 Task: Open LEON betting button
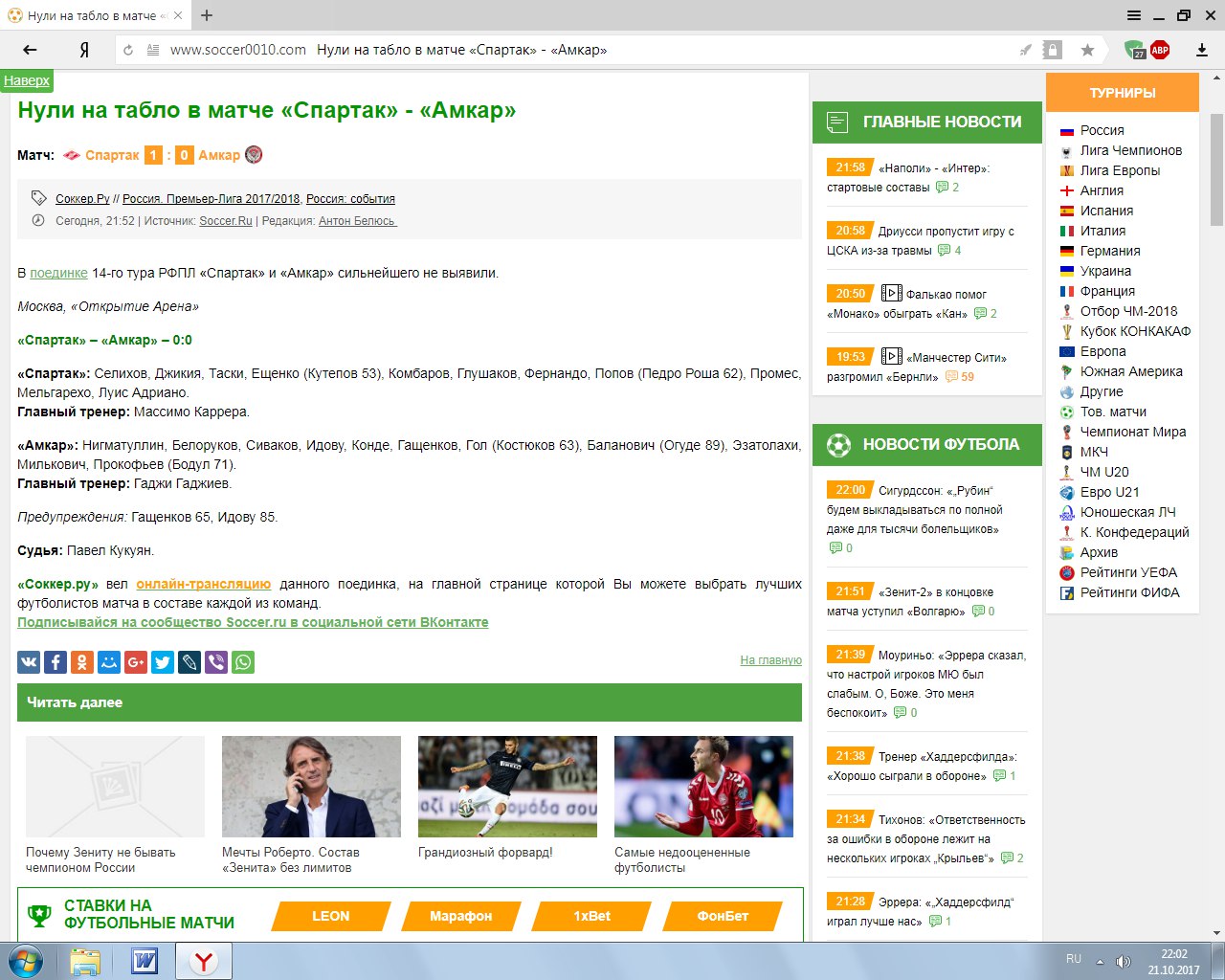pos(331,916)
